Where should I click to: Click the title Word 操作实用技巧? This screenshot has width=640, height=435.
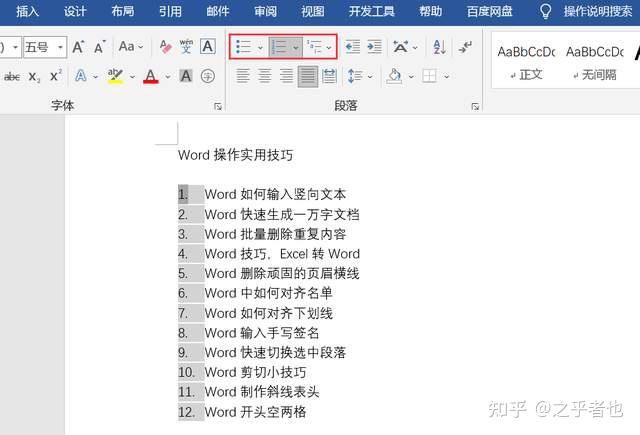tap(236, 155)
